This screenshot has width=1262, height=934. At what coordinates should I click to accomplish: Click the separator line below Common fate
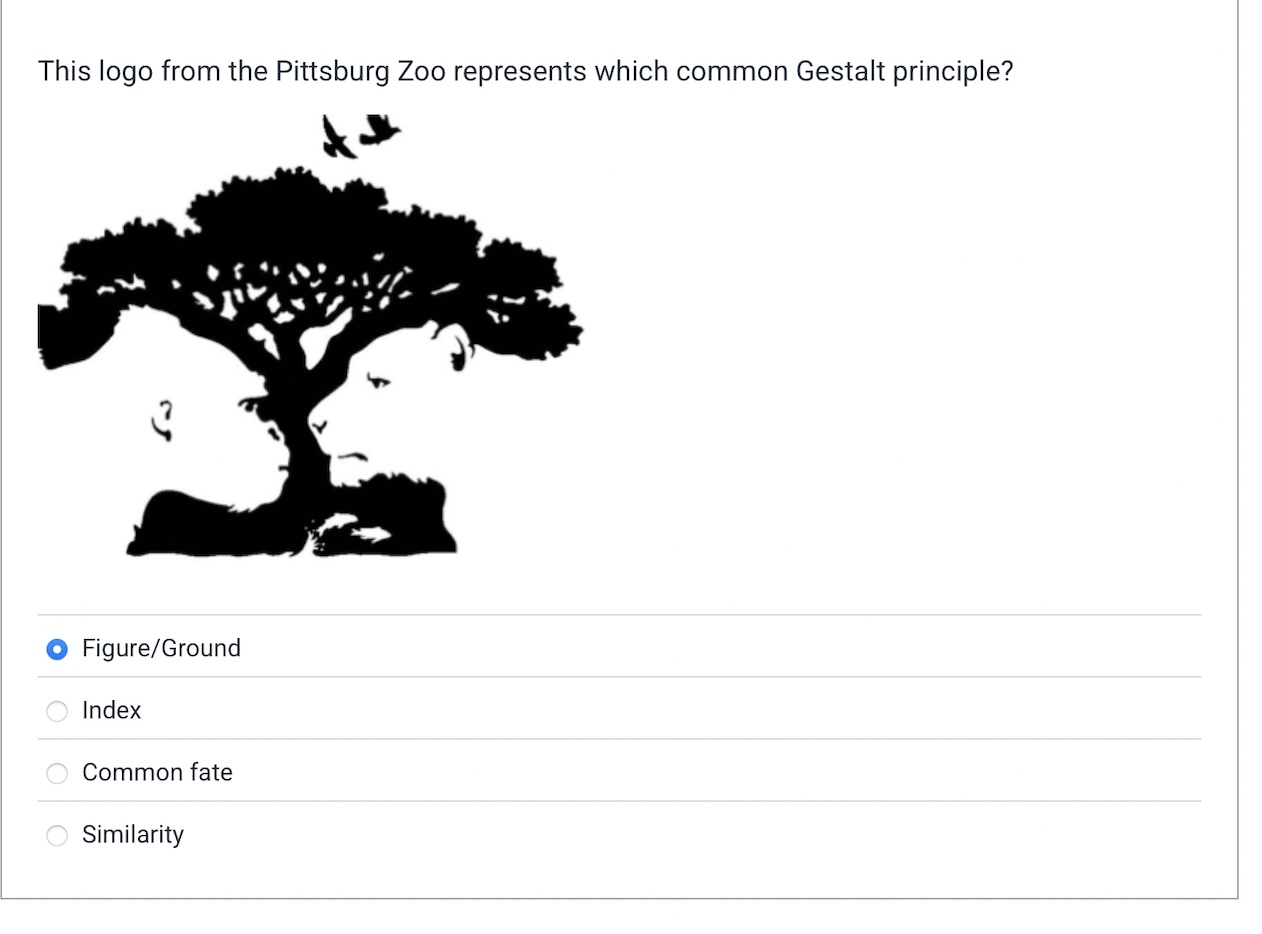[x=620, y=803]
